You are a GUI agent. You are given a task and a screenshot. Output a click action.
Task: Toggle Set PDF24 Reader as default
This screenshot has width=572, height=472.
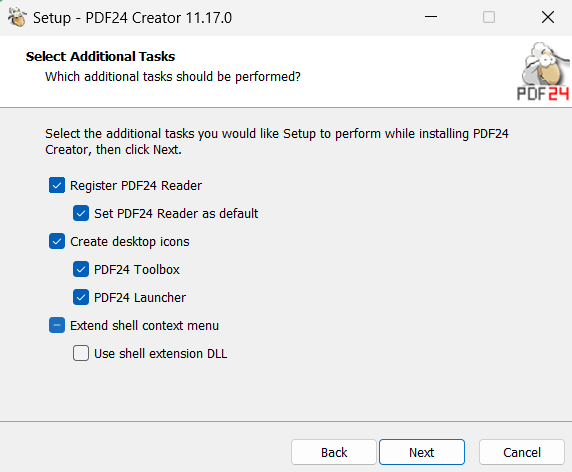click(81, 213)
